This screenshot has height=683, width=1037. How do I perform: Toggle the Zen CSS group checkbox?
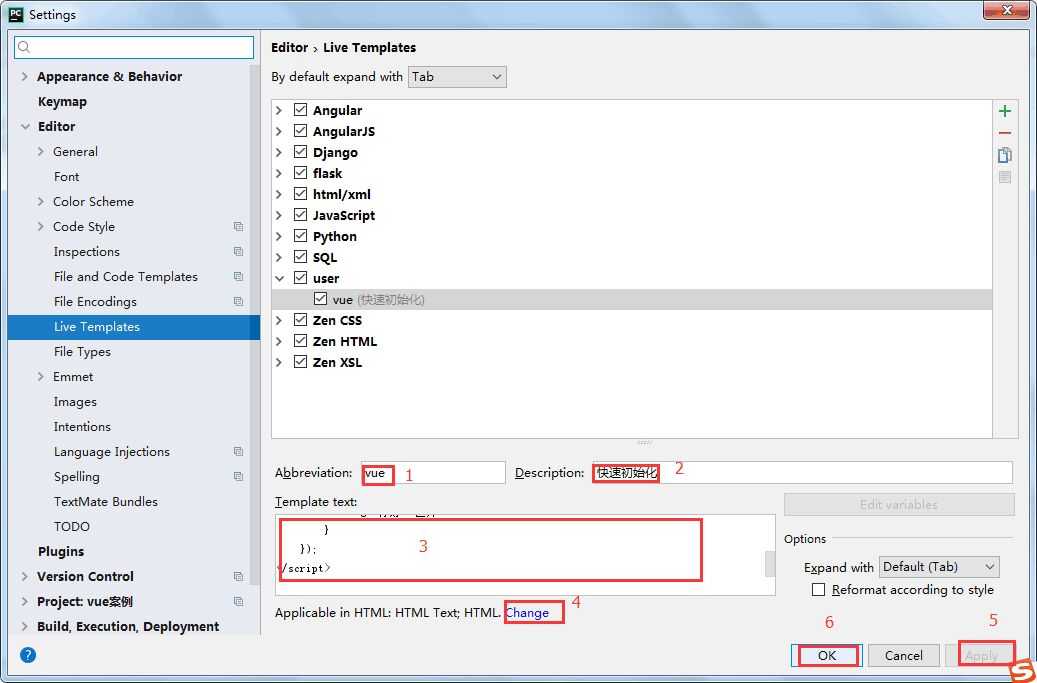300,320
